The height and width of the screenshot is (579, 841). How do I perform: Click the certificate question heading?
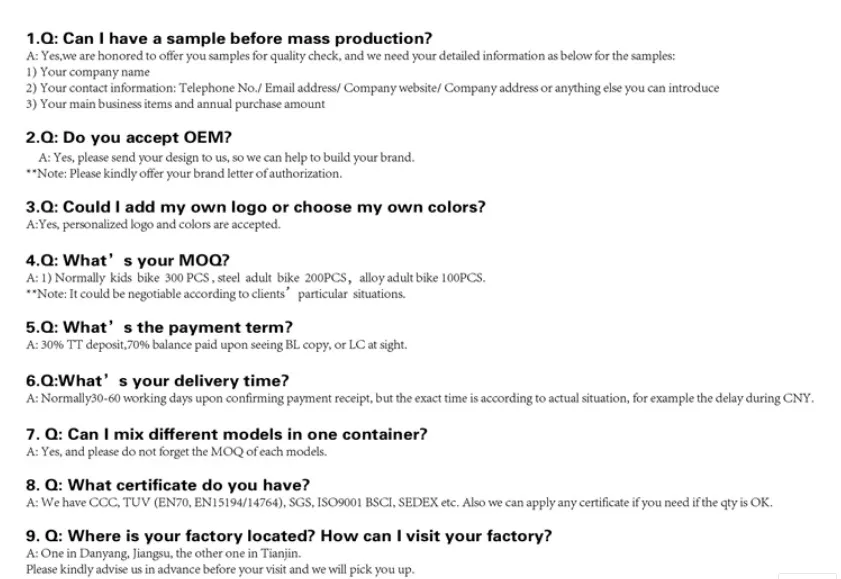pos(167,485)
